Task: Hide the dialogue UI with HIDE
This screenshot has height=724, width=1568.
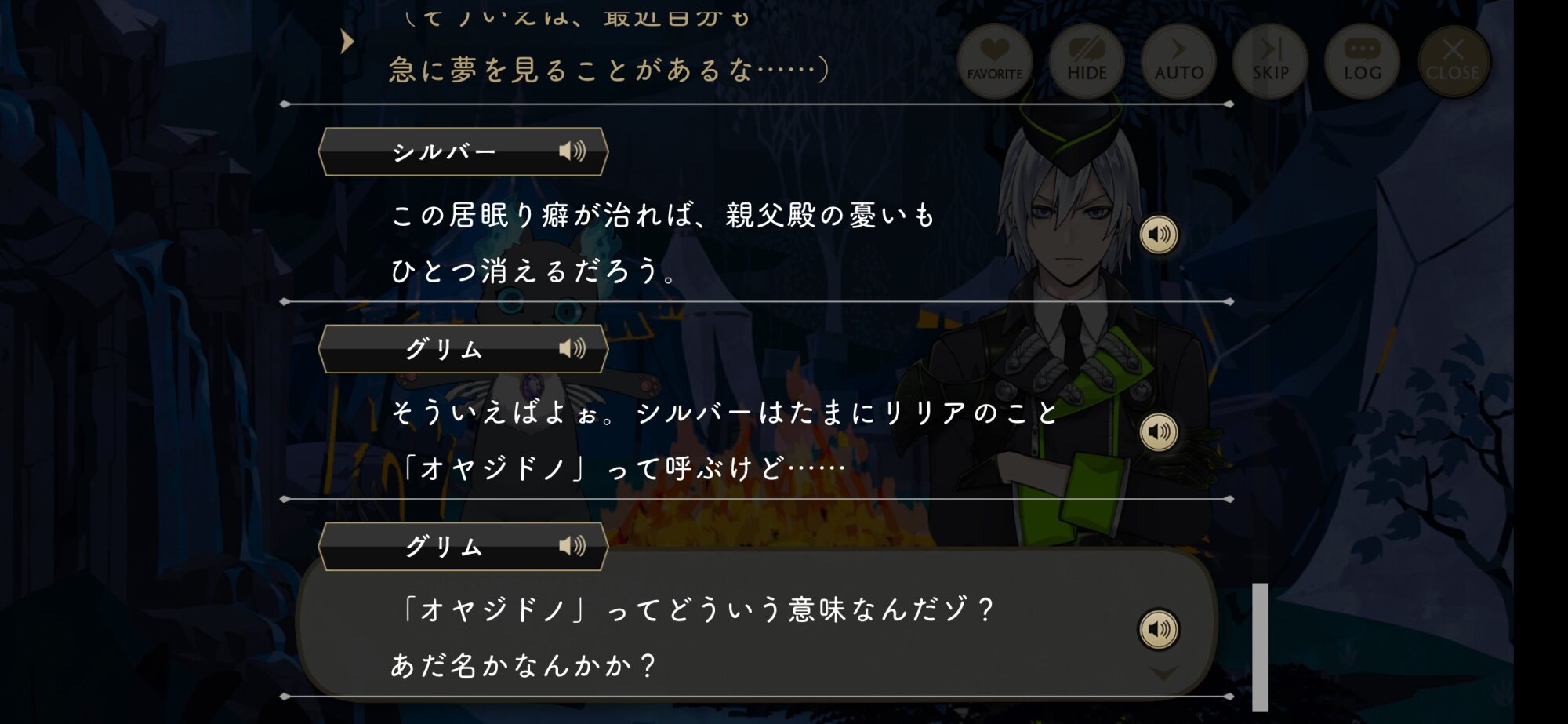Action: pyautogui.click(x=1087, y=61)
